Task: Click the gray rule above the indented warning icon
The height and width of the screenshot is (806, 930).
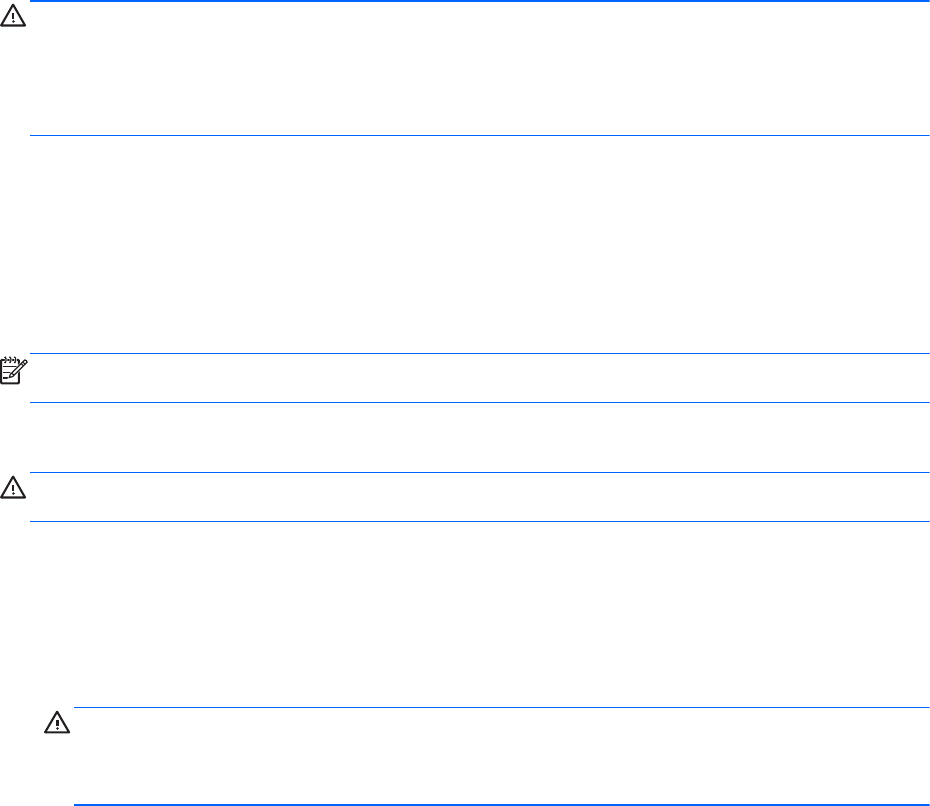Action: point(500,707)
